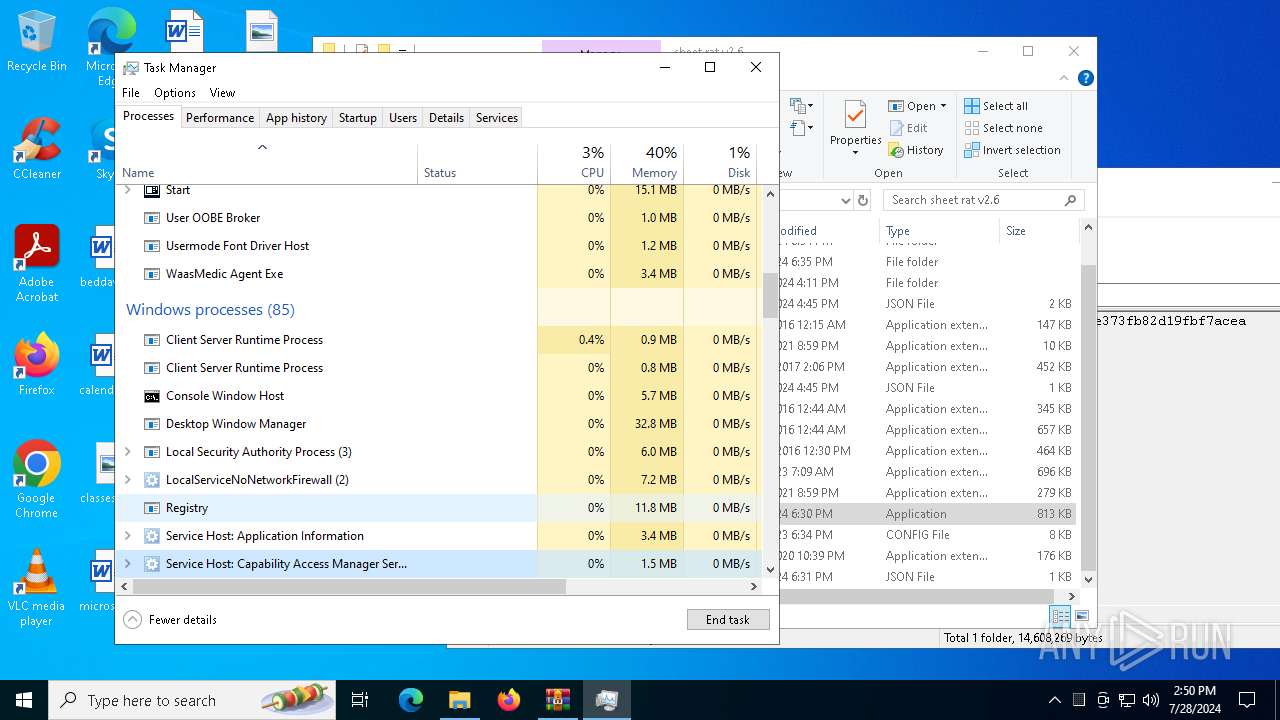This screenshot has height=720, width=1280.
Task: Expand LocalServiceNoNetworkFirewall group
Action: coord(127,480)
